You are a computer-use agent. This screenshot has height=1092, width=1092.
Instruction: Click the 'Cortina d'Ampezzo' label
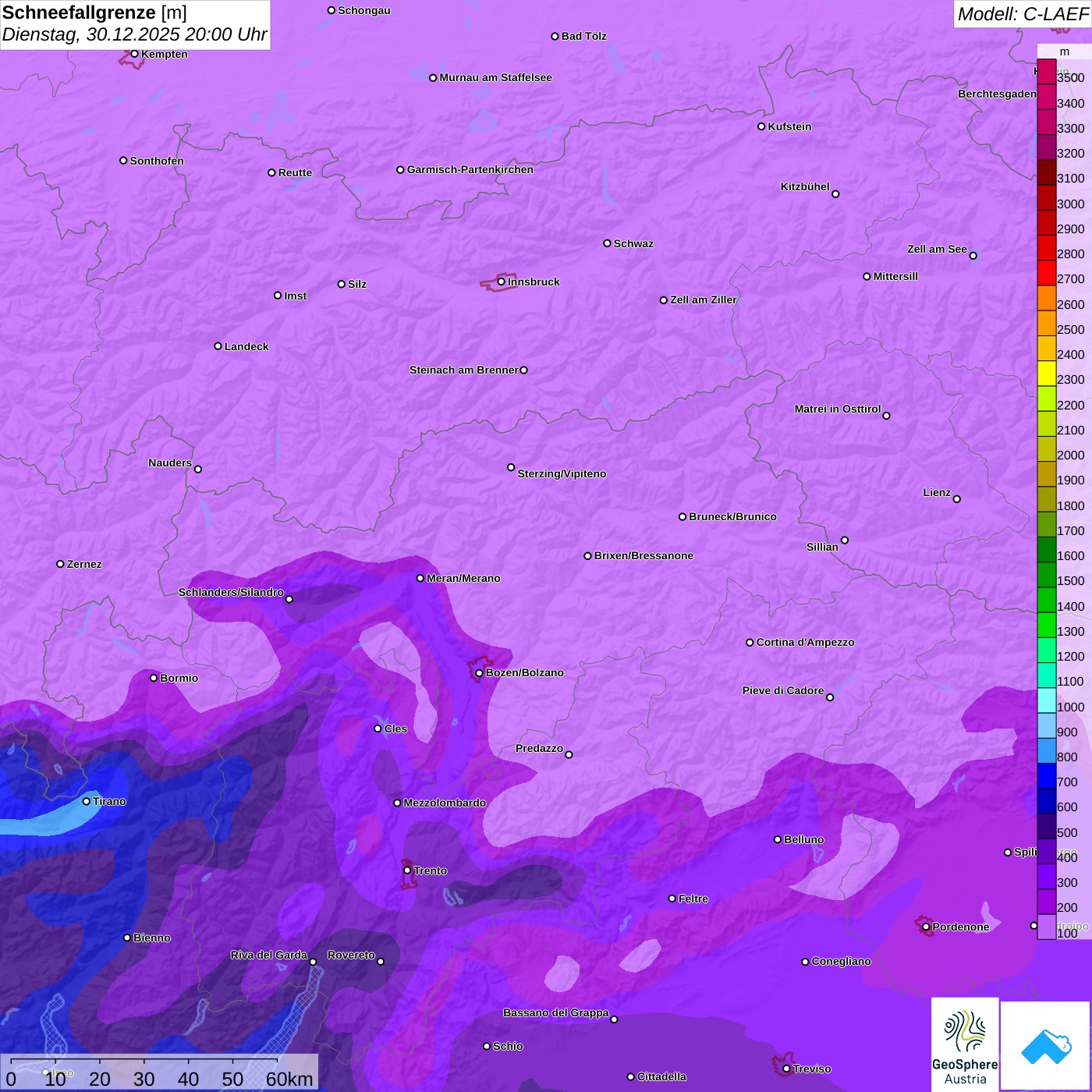(806, 642)
